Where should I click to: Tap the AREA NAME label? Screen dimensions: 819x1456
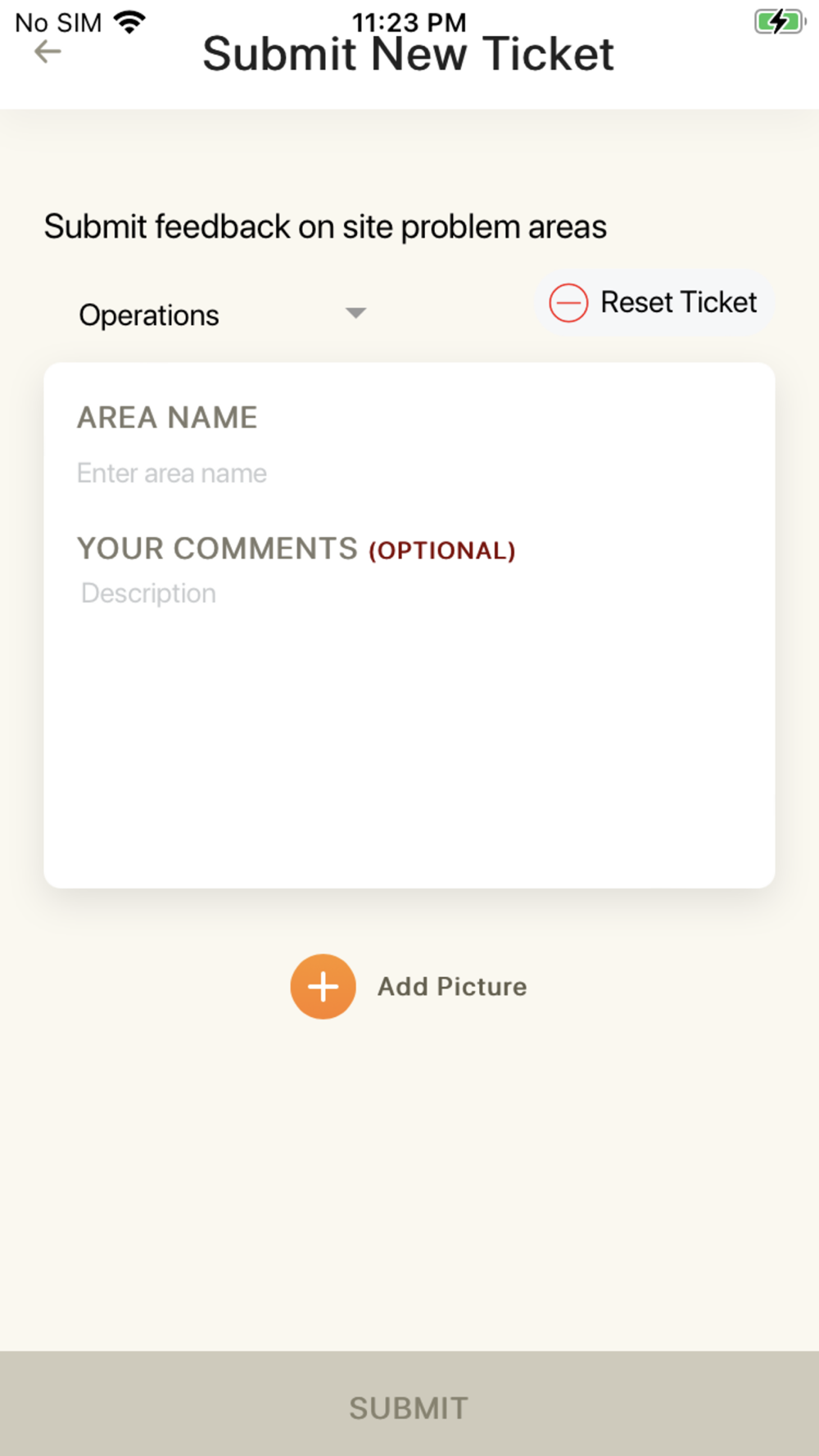[167, 418]
